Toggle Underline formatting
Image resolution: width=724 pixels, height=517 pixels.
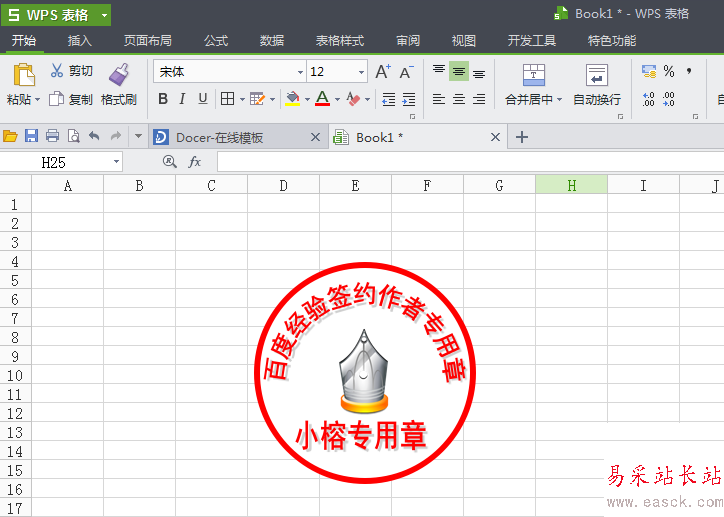click(x=203, y=99)
